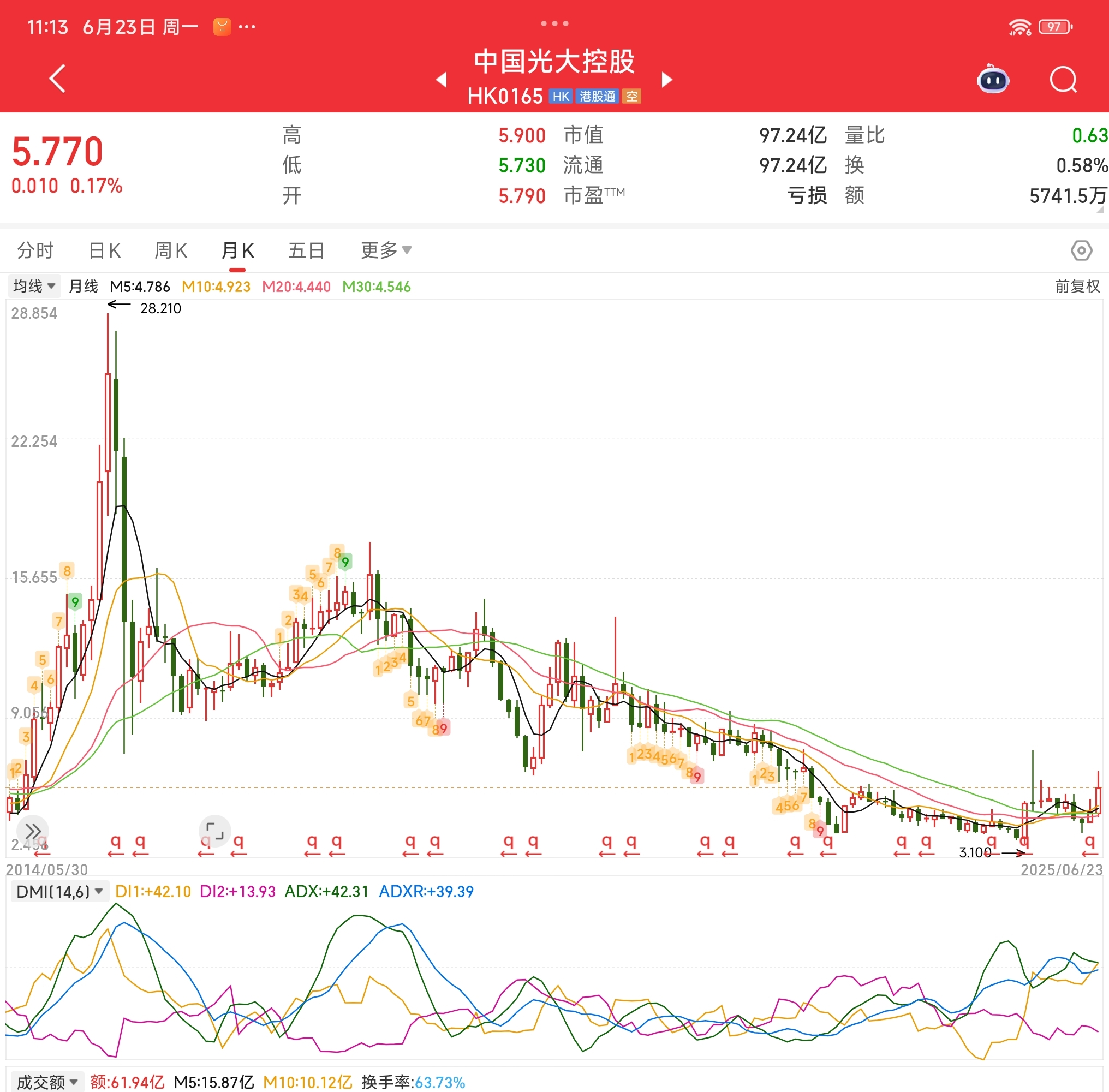Tap the stock code HK0165

coord(505,97)
